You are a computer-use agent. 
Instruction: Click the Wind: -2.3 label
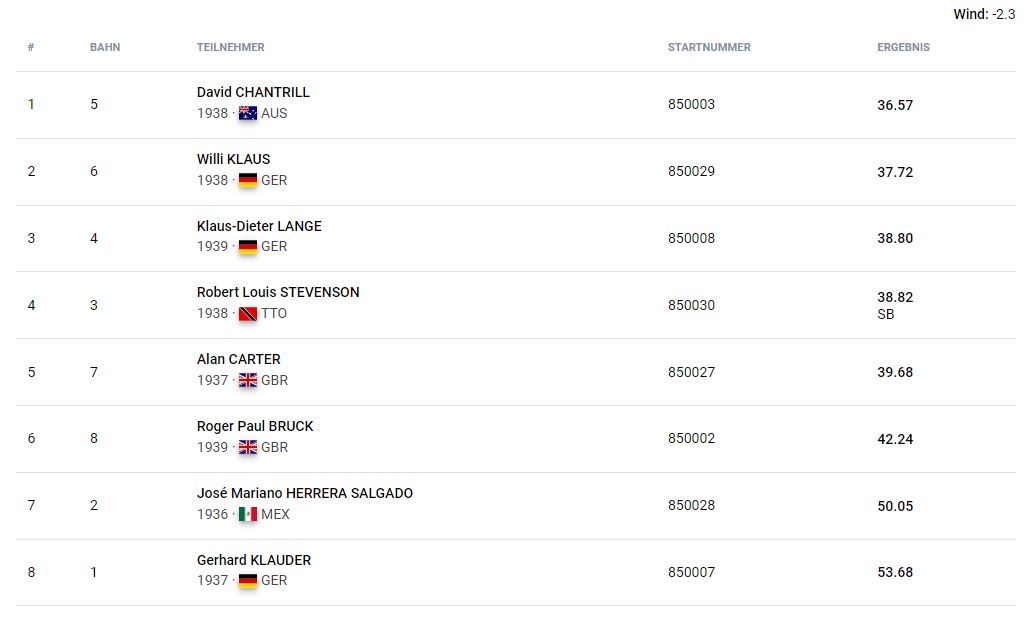point(984,14)
